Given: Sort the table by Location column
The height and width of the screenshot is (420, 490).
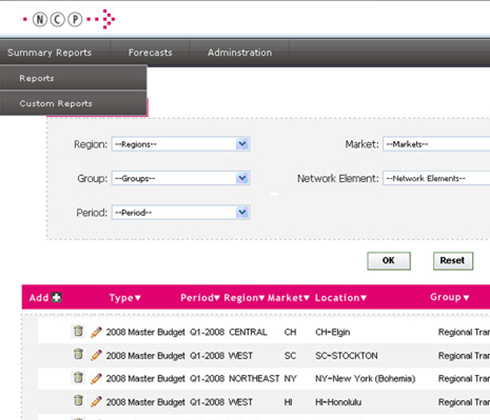Looking at the screenshot, I should pyautogui.click(x=341, y=298).
